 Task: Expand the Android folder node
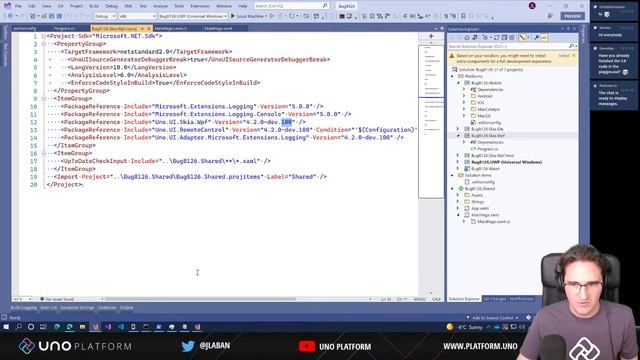click(x=464, y=96)
